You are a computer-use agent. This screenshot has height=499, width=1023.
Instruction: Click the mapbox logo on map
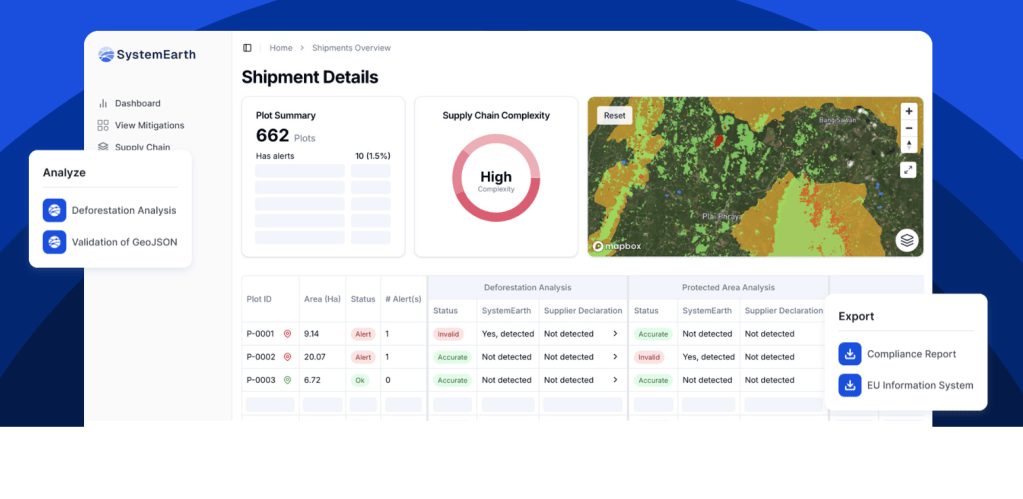click(x=617, y=247)
